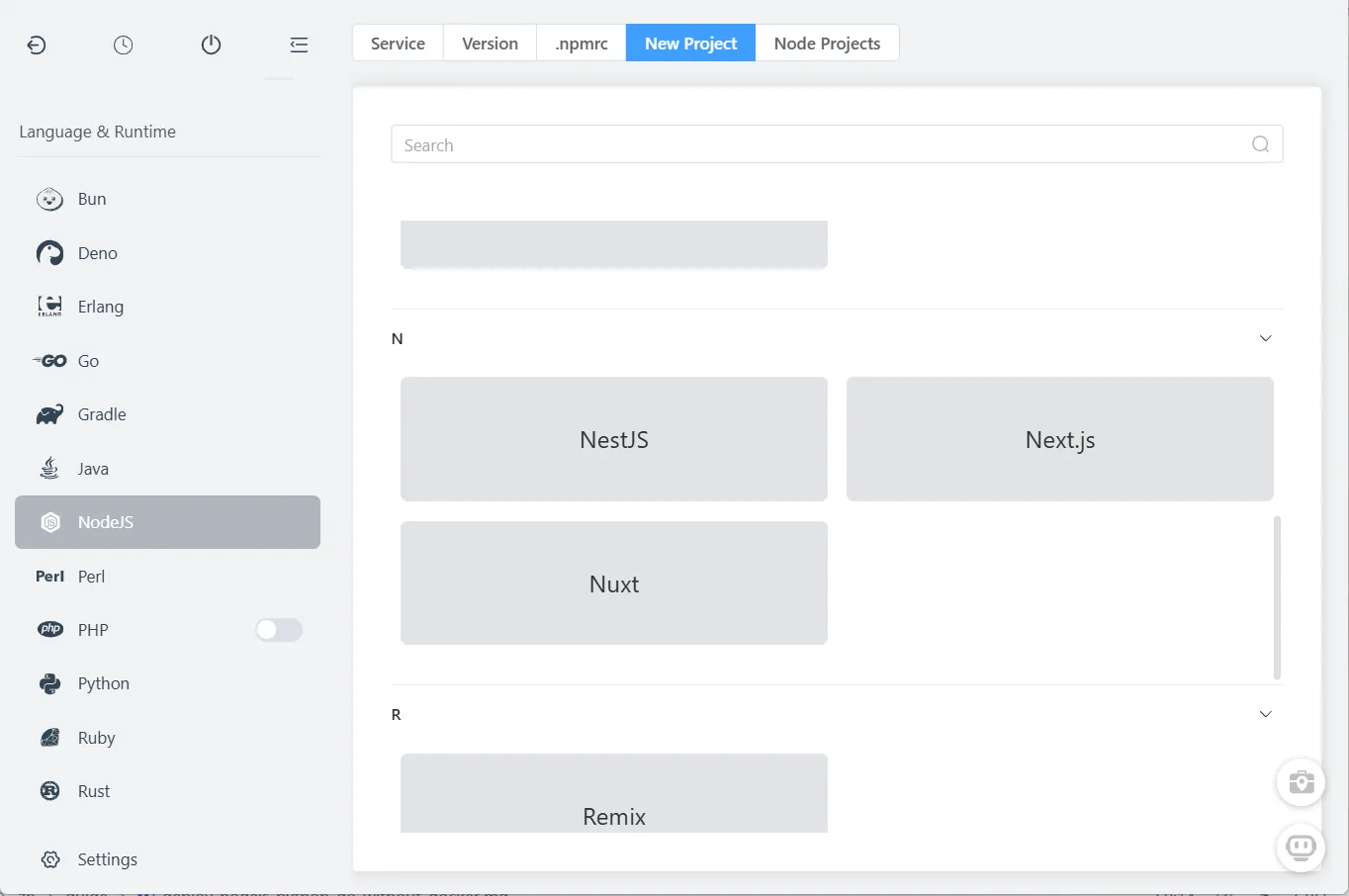
Task: Select the Nuxt project card
Action: (613, 583)
